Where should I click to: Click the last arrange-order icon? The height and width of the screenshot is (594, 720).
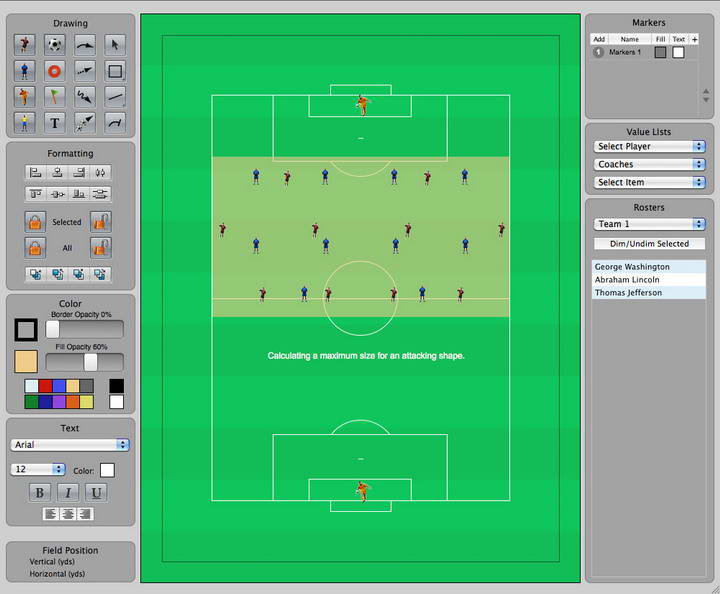click(100, 274)
